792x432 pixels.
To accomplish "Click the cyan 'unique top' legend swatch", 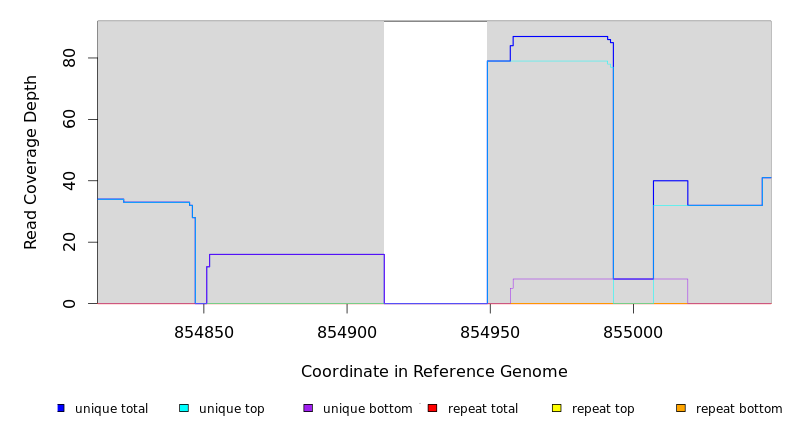I will (x=184, y=408).
